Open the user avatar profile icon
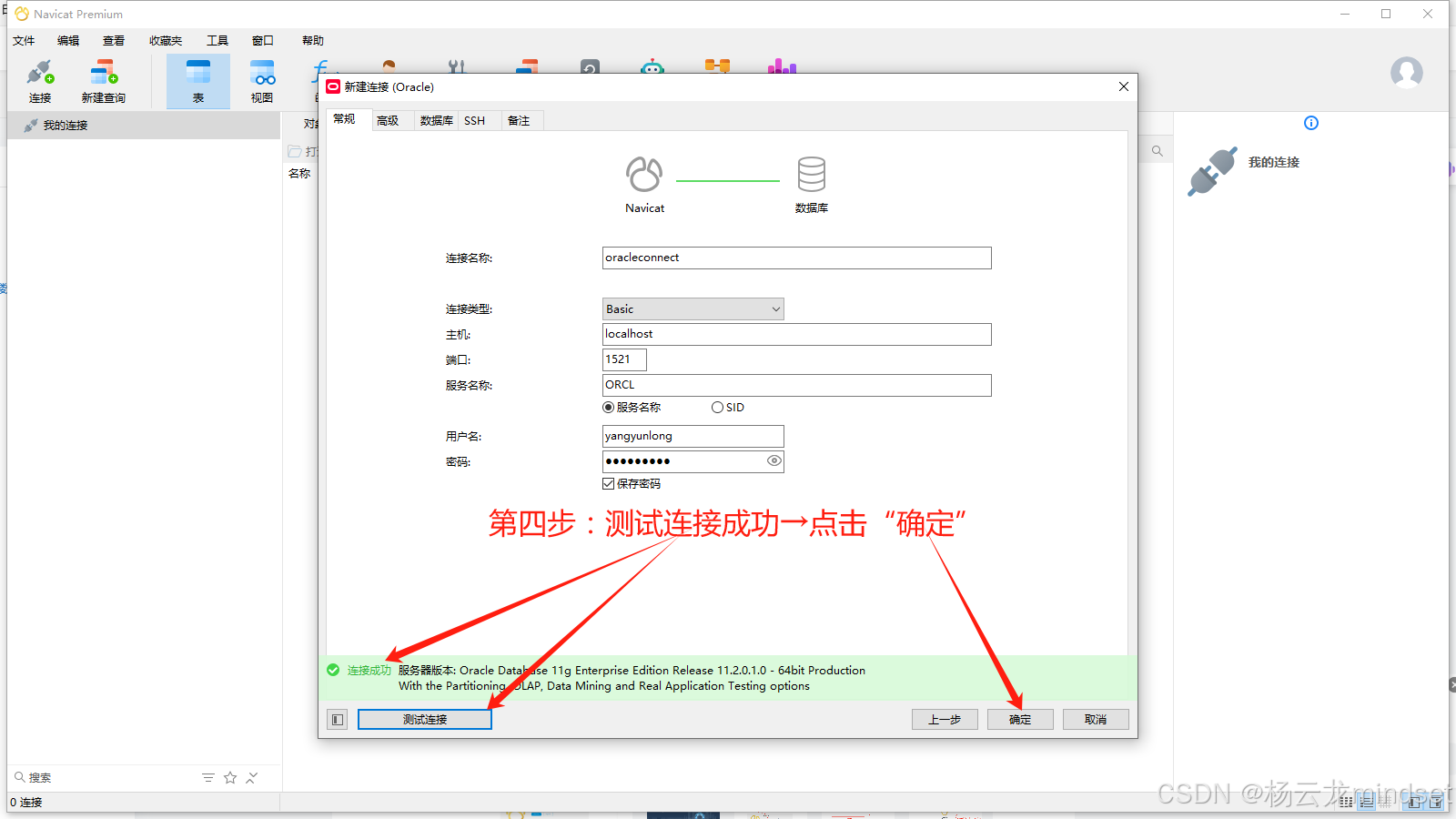This screenshot has height=819, width=1456. point(1407,72)
